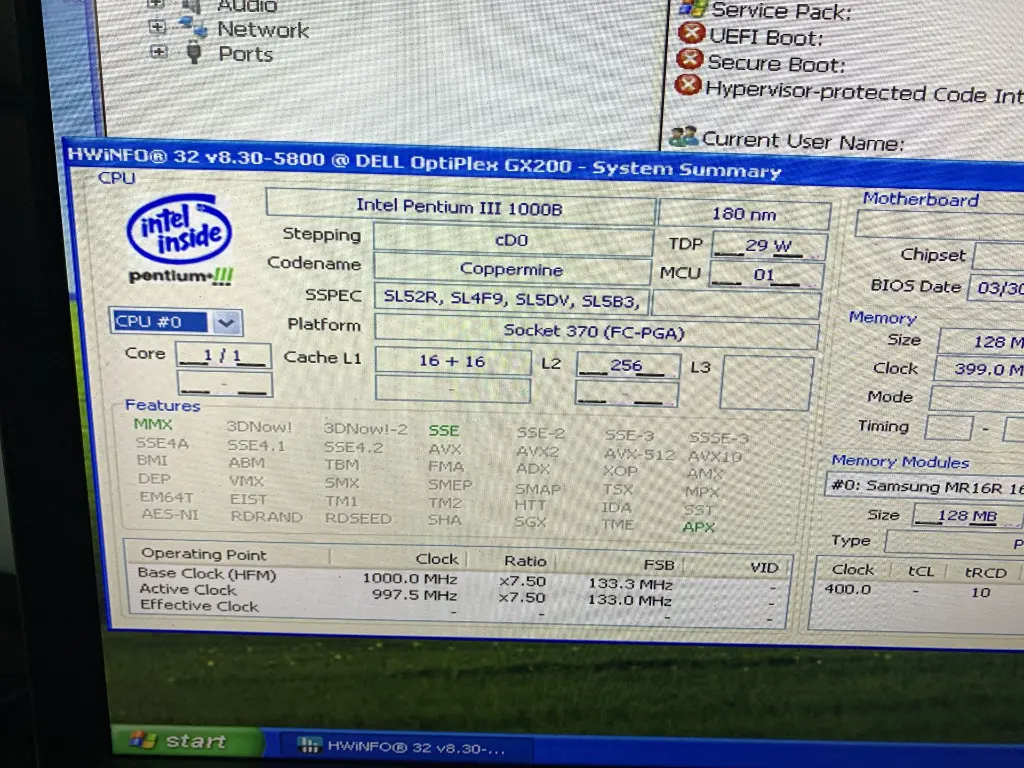Image resolution: width=1024 pixels, height=768 pixels.
Task: Expand the Network tree node
Action: pyautogui.click(x=157, y=27)
